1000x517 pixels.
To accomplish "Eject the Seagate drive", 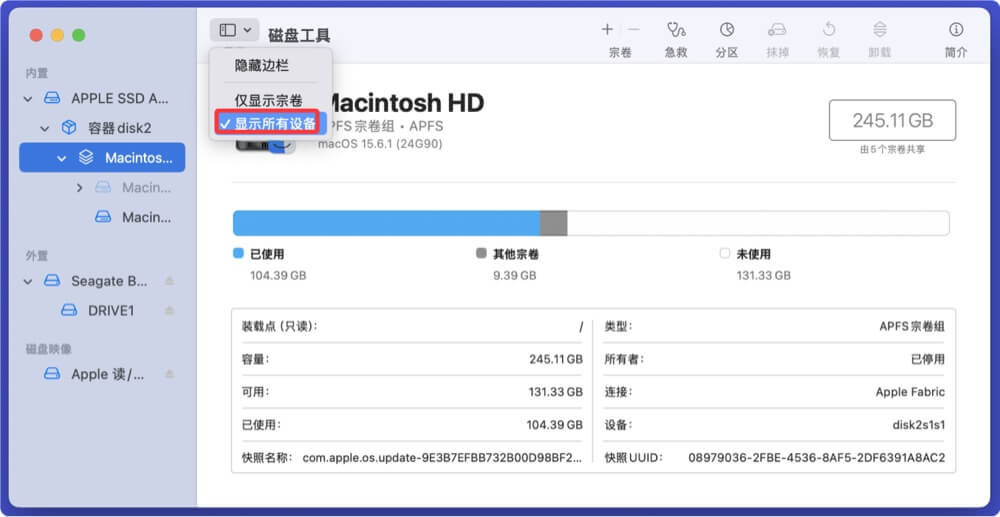I will pos(169,281).
